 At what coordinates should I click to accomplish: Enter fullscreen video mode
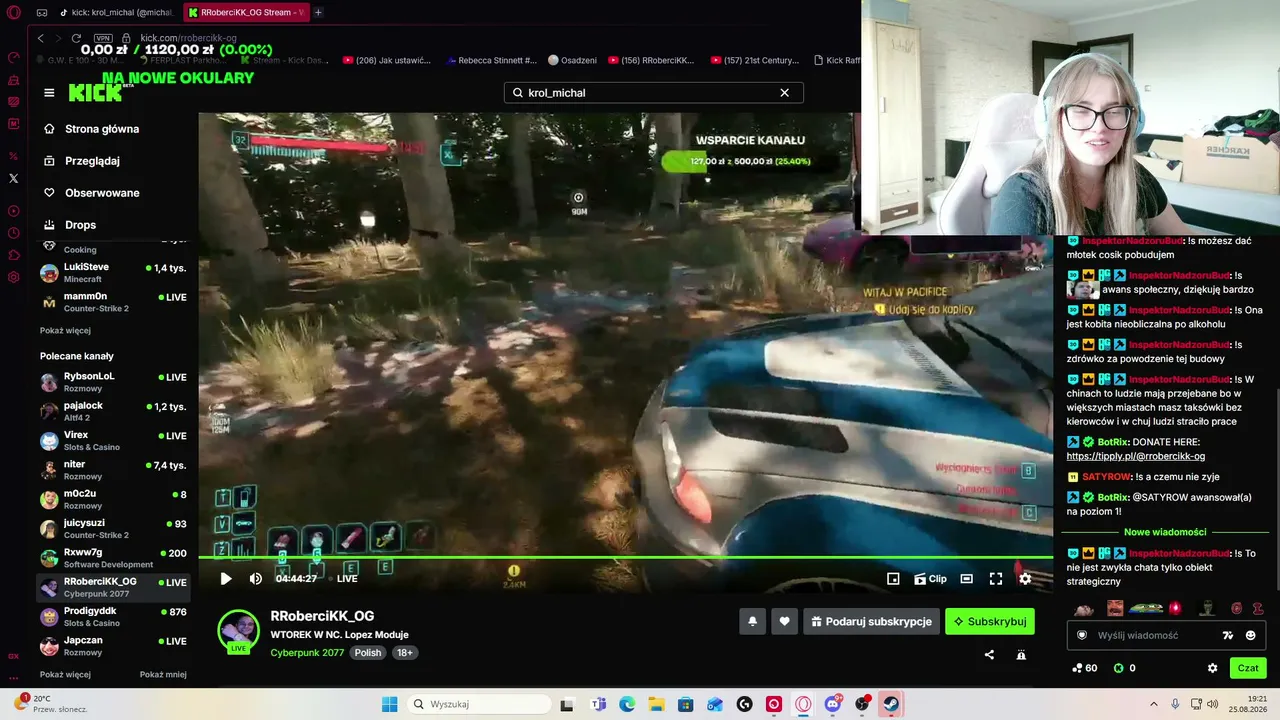click(x=996, y=578)
